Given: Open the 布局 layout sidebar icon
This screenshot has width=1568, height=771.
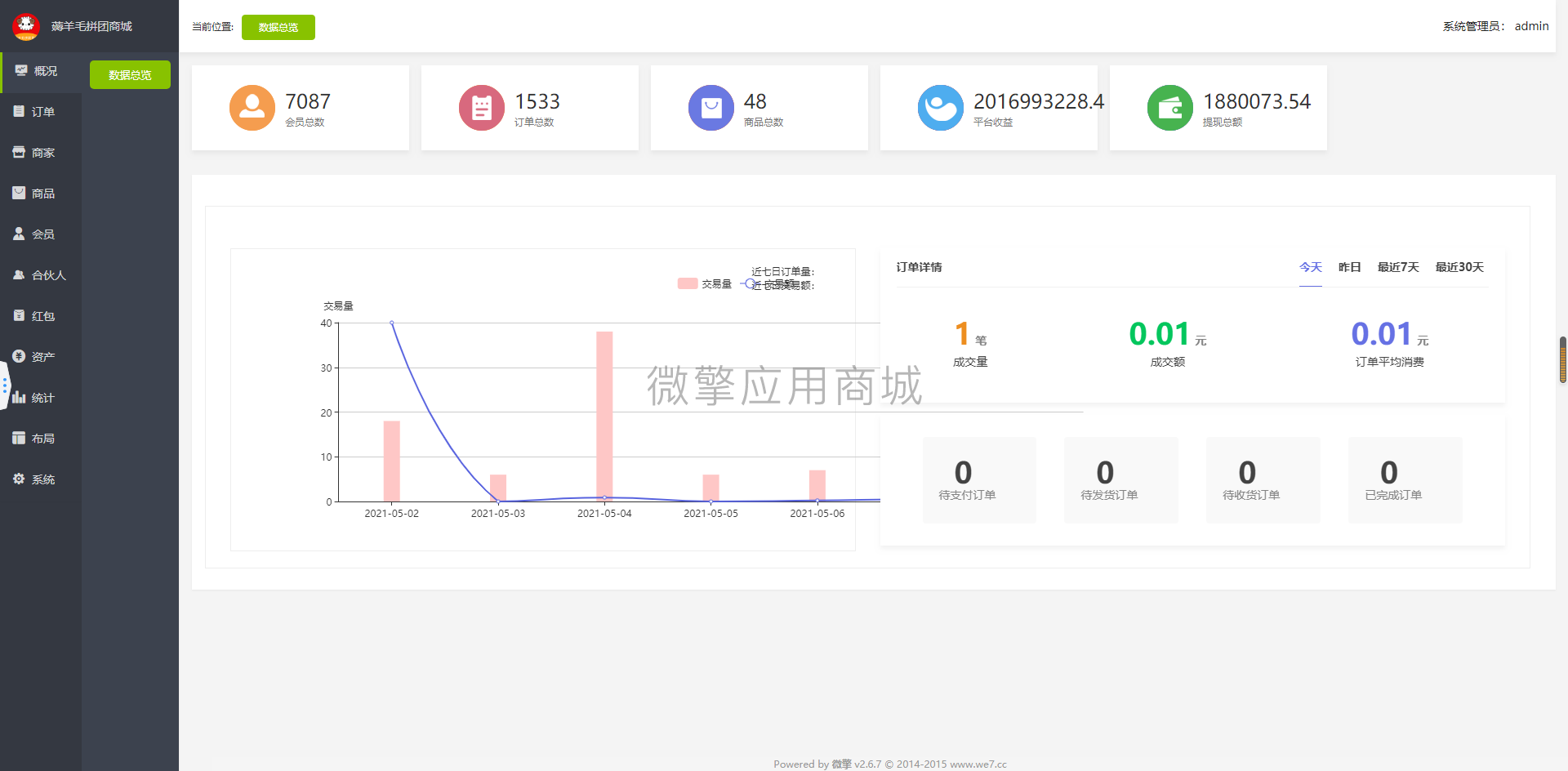Looking at the screenshot, I should [x=19, y=438].
